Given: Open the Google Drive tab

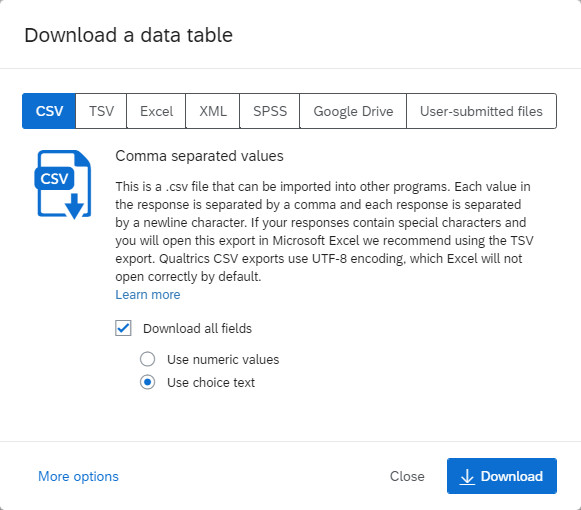Looking at the screenshot, I should [353, 111].
